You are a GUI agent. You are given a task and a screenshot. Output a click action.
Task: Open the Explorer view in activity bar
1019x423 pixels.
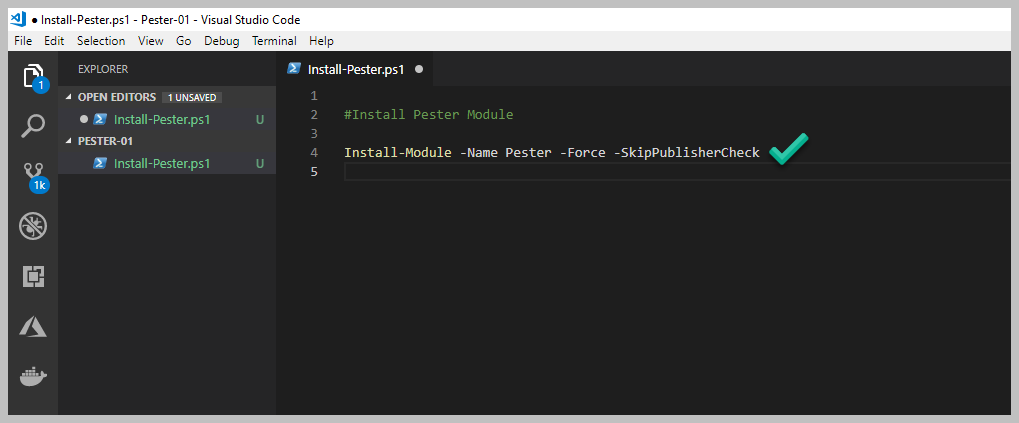click(x=32, y=76)
